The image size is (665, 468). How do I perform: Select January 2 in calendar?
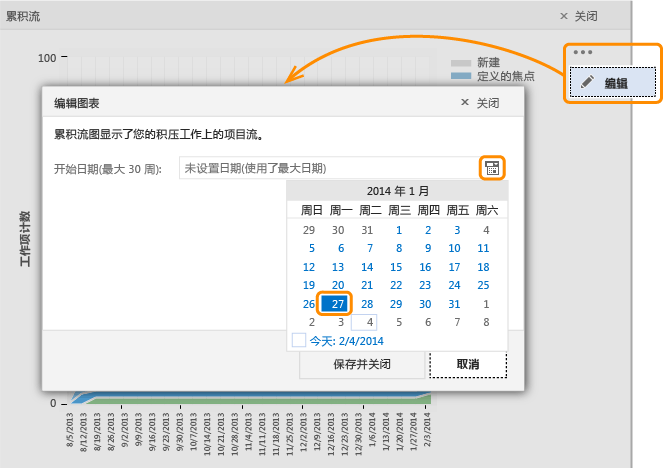pos(428,230)
